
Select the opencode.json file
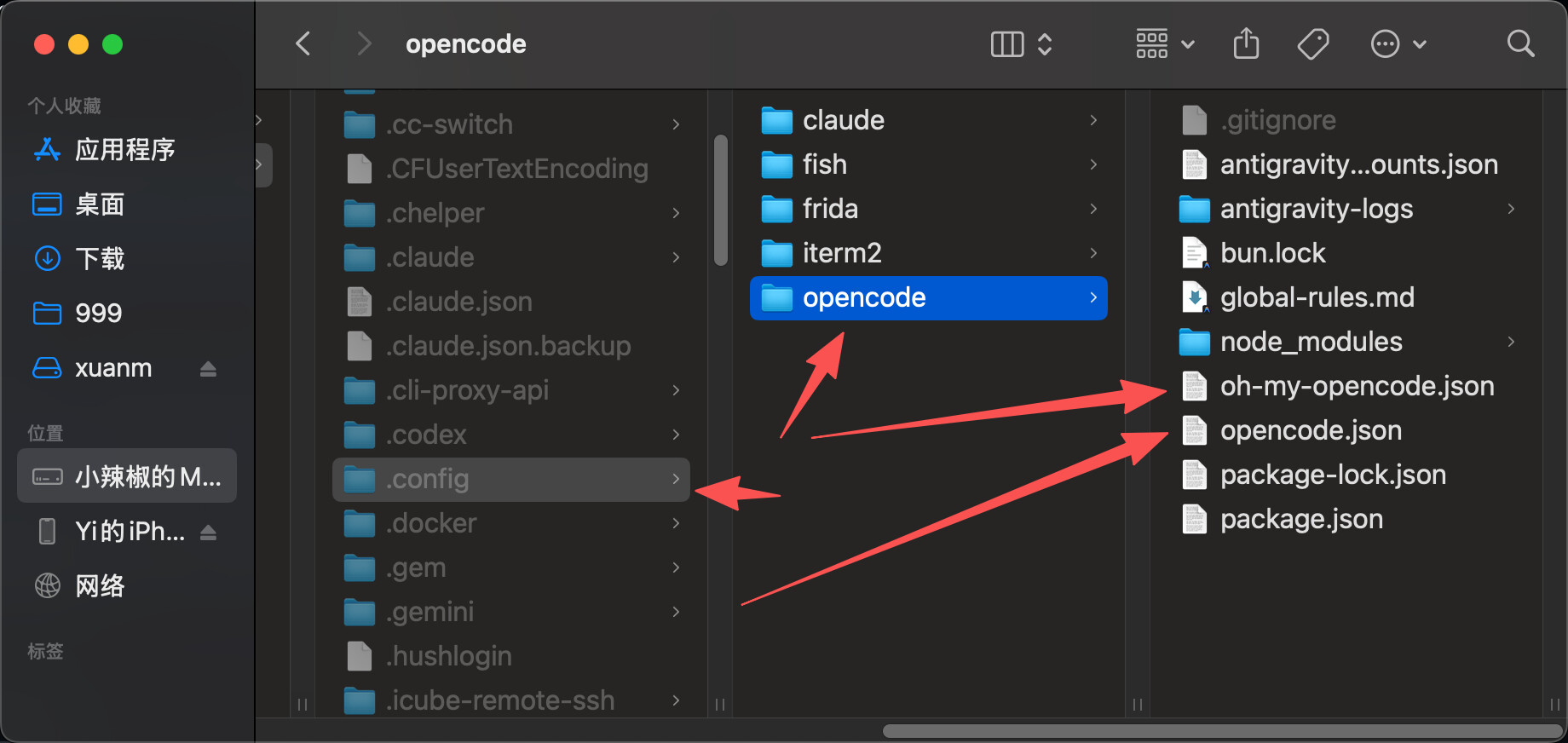(1311, 430)
